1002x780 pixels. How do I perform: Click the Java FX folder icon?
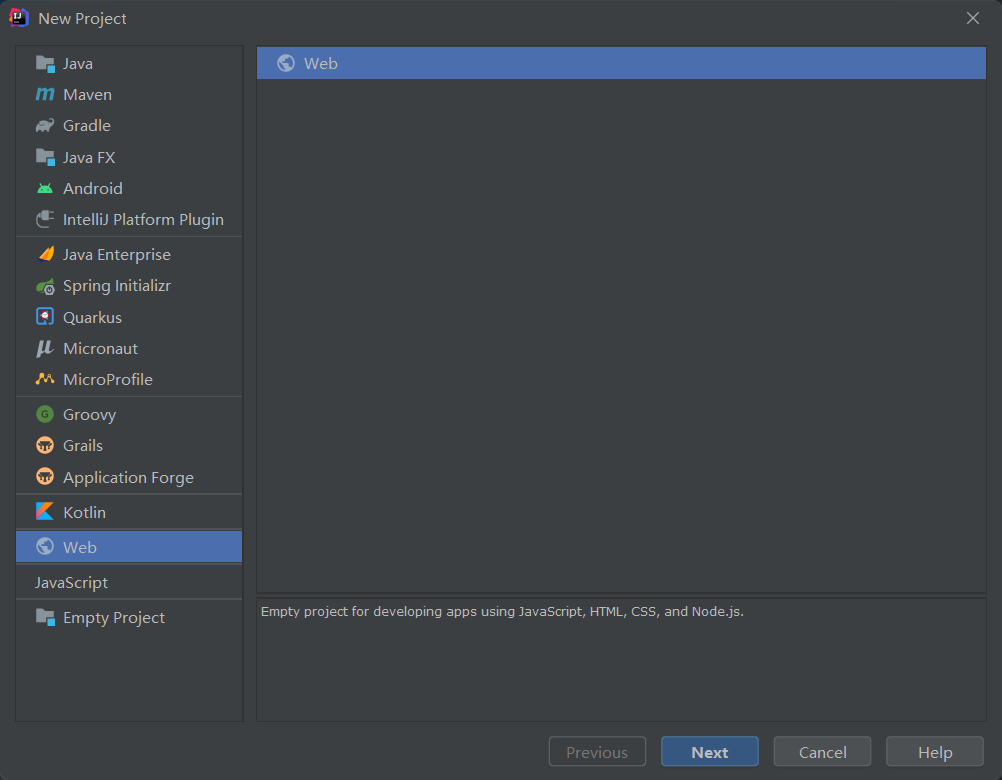(45, 157)
